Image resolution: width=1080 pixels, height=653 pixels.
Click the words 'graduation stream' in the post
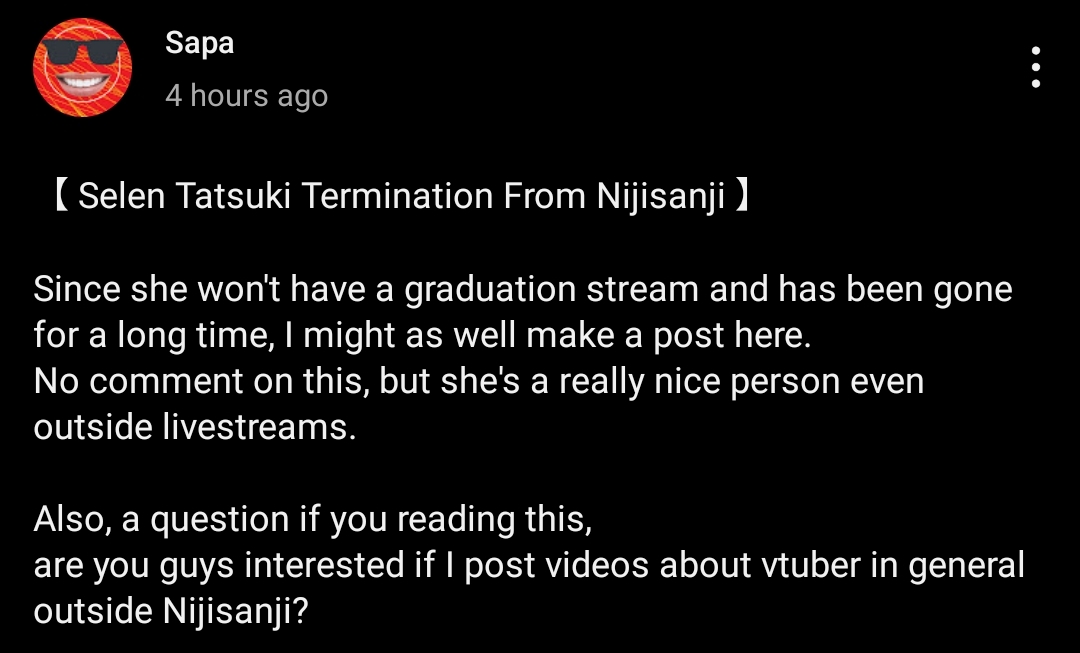(552, 289)
